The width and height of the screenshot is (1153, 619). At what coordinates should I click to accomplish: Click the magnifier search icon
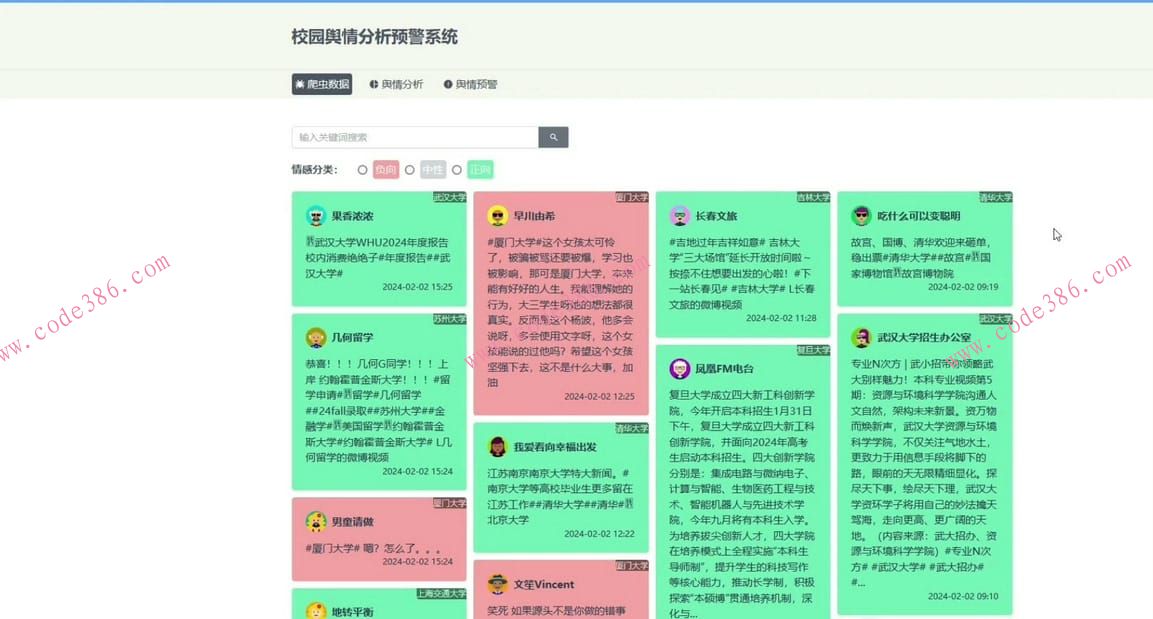[553, 136]
